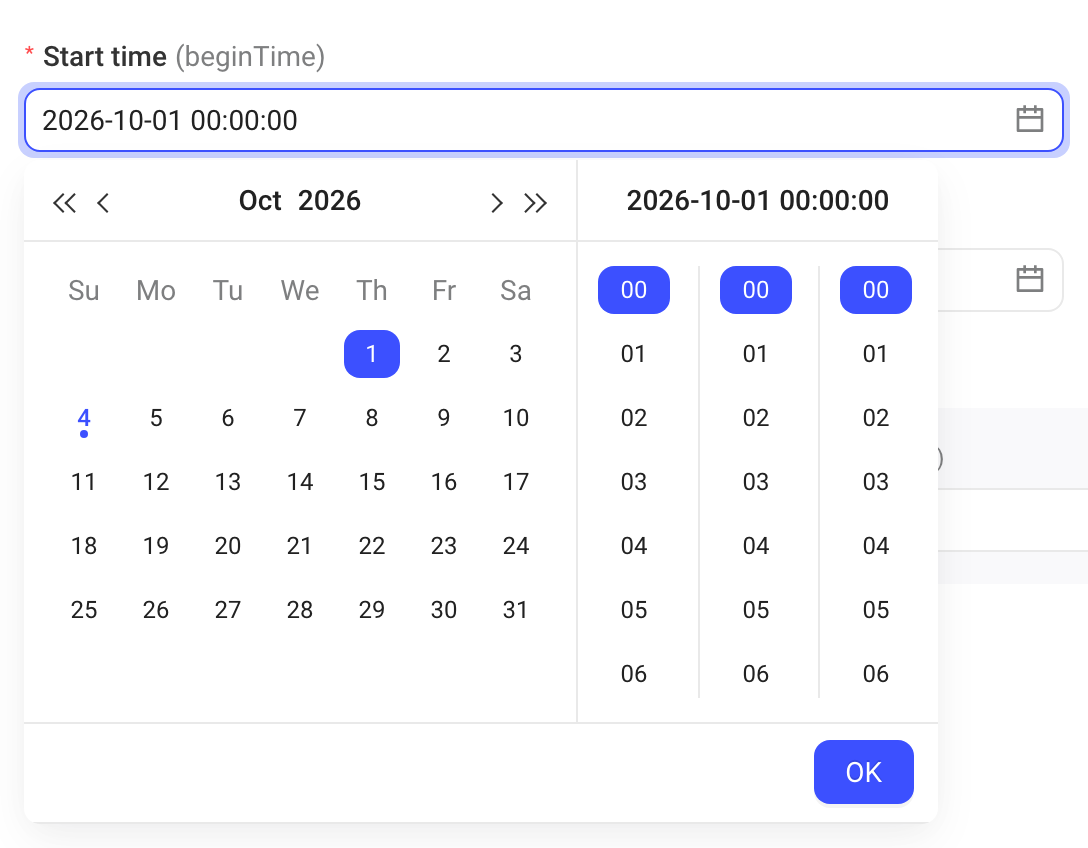
Task: Select second 00 in the seconds column
Action: tap(876, 289)
